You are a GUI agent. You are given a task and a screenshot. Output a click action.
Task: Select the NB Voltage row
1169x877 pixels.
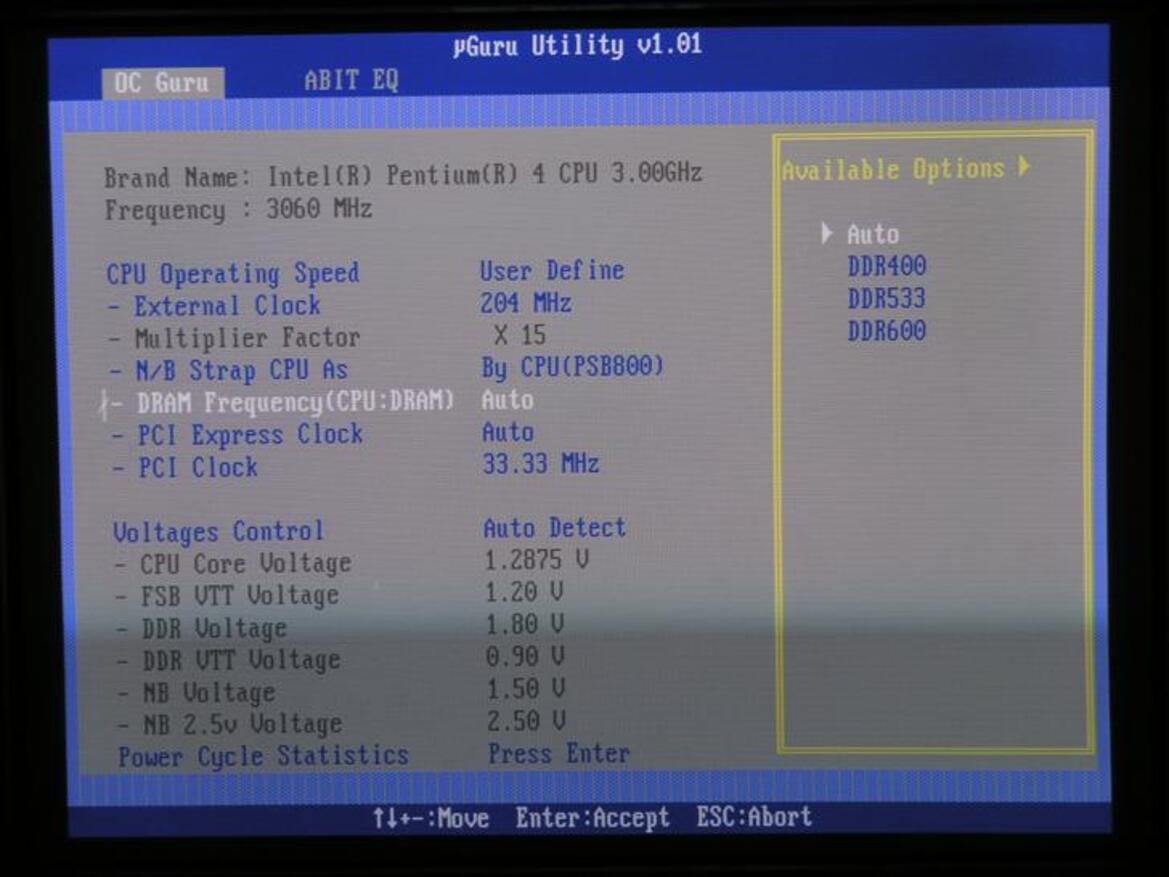[x=198, y=693]
